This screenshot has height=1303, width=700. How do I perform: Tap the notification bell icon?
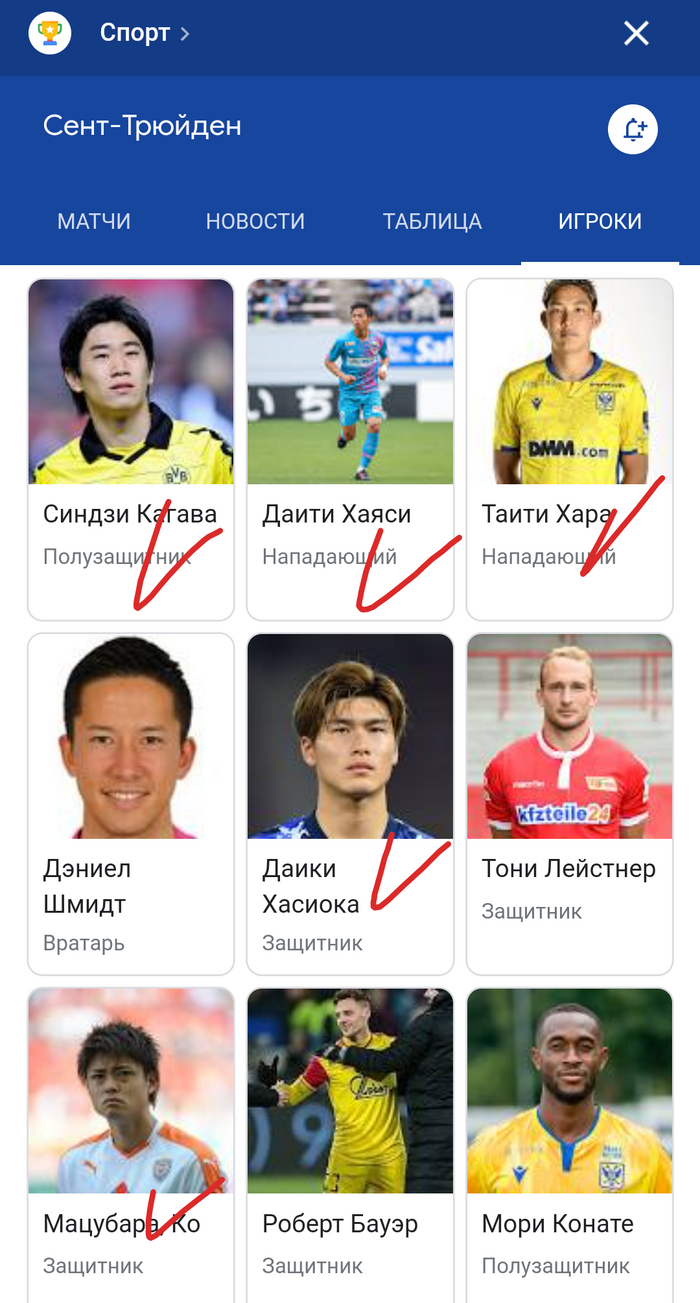[633, 130]
